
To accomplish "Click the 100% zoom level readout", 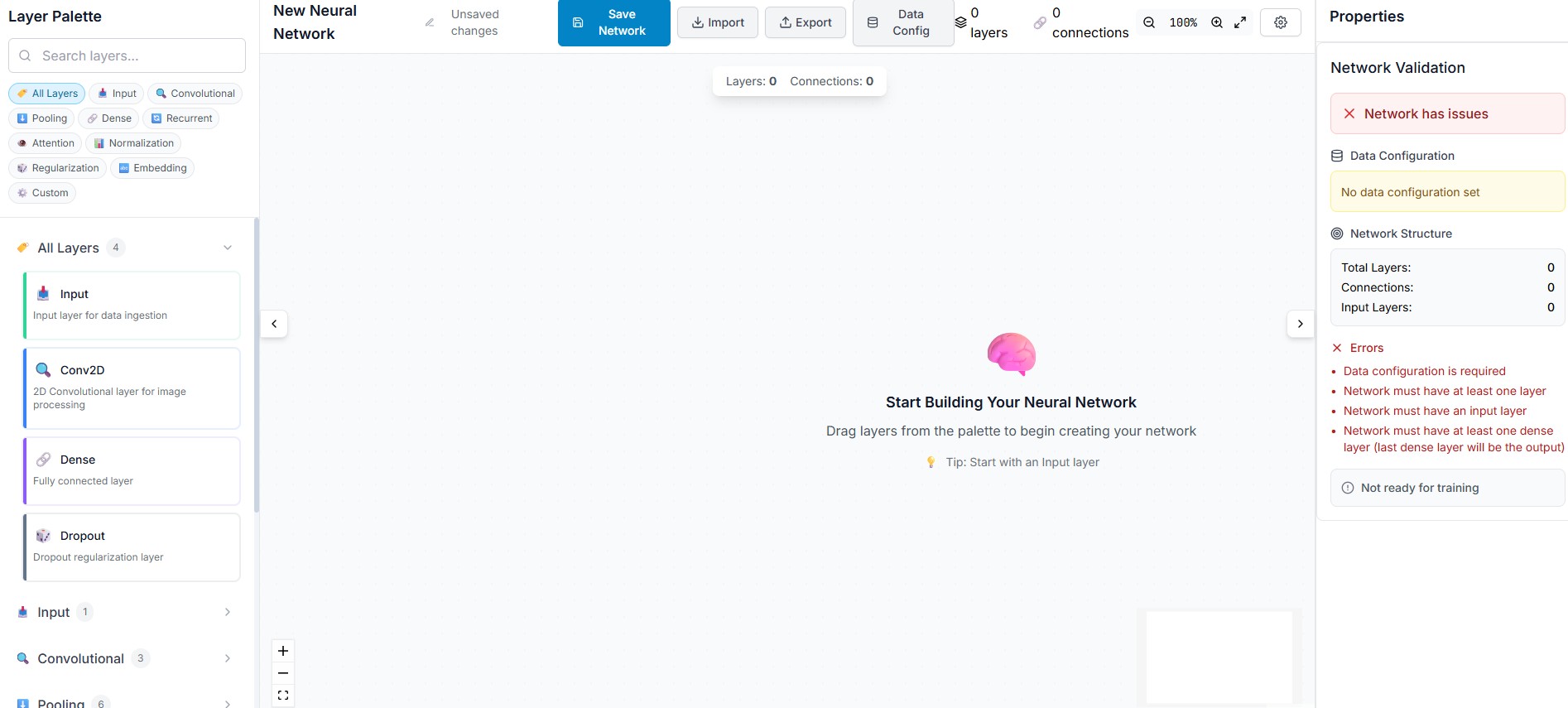I will (1183, 22).
